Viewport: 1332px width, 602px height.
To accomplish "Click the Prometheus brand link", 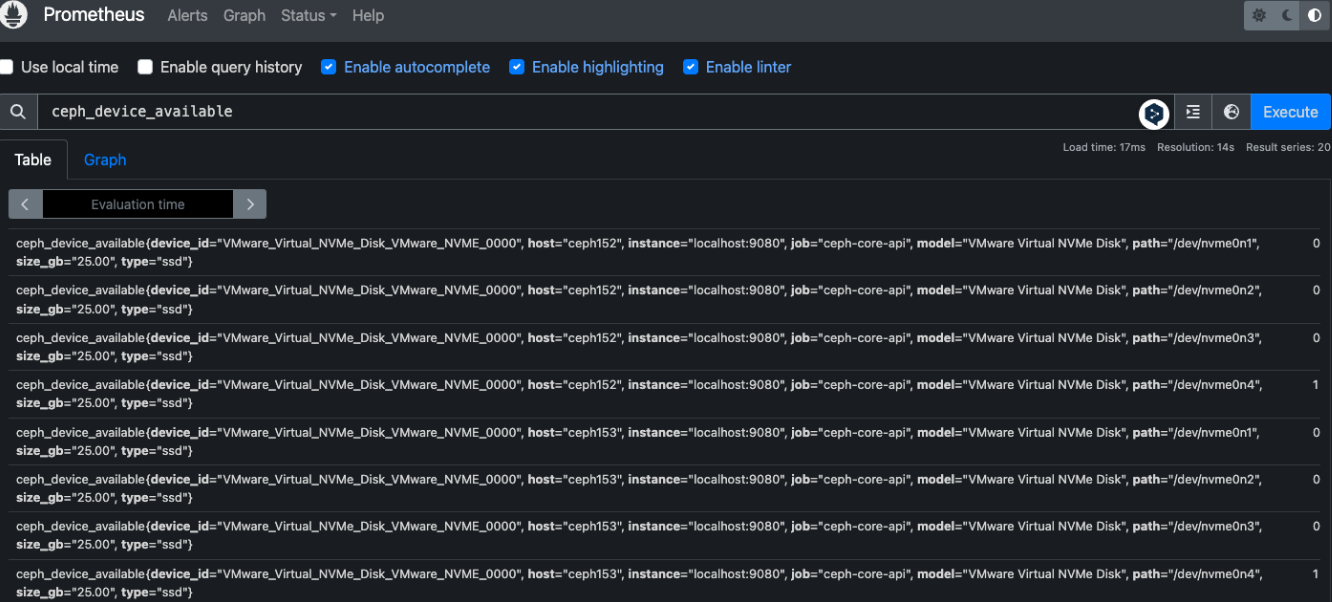I will [x=94, y=15].
